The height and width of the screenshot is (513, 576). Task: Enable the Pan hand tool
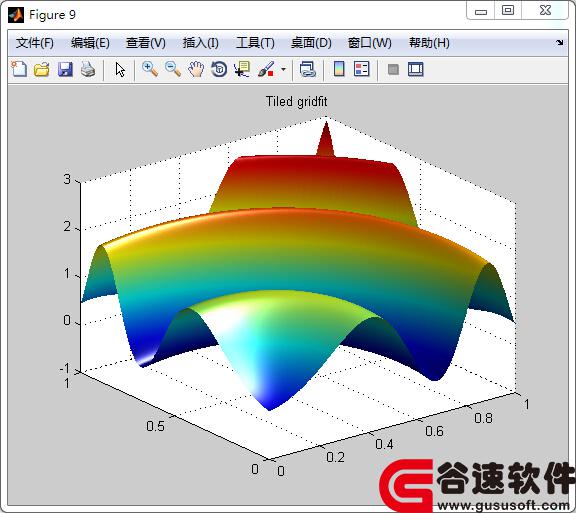click(x=196, y=69)
